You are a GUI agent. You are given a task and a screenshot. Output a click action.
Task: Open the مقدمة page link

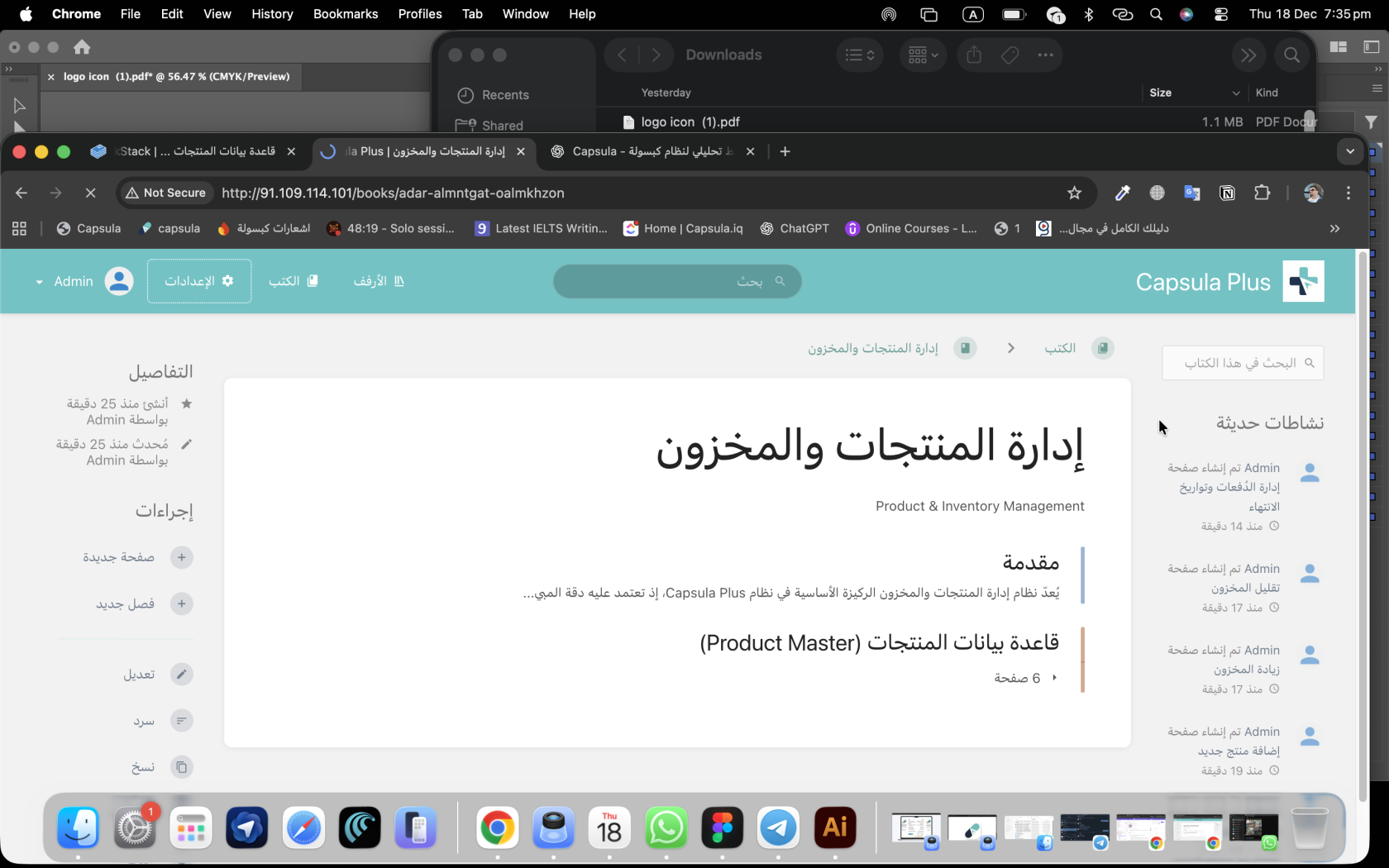[1030, 563]
